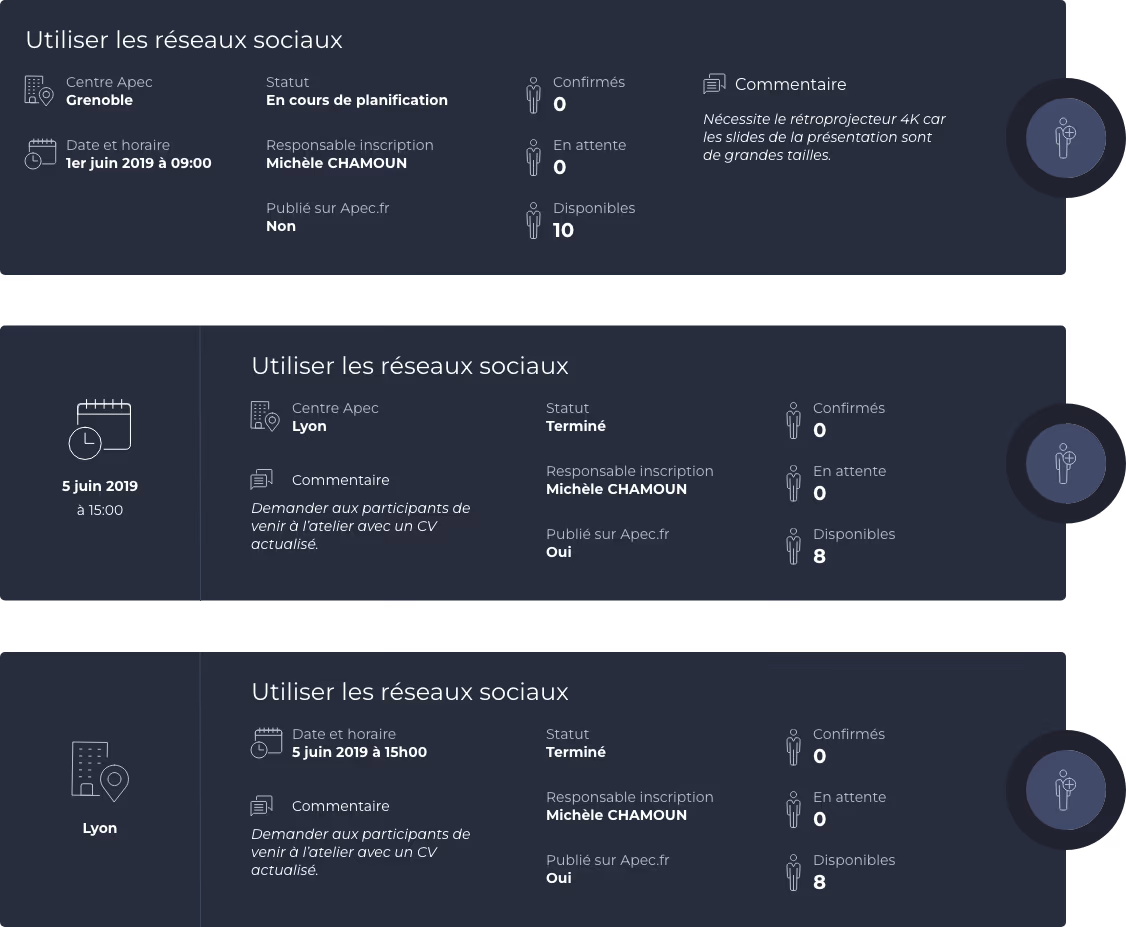Click the Disponibles count 8 in the card with the calendar side panel
This screenshot has width=1126, height=927.
819,556
